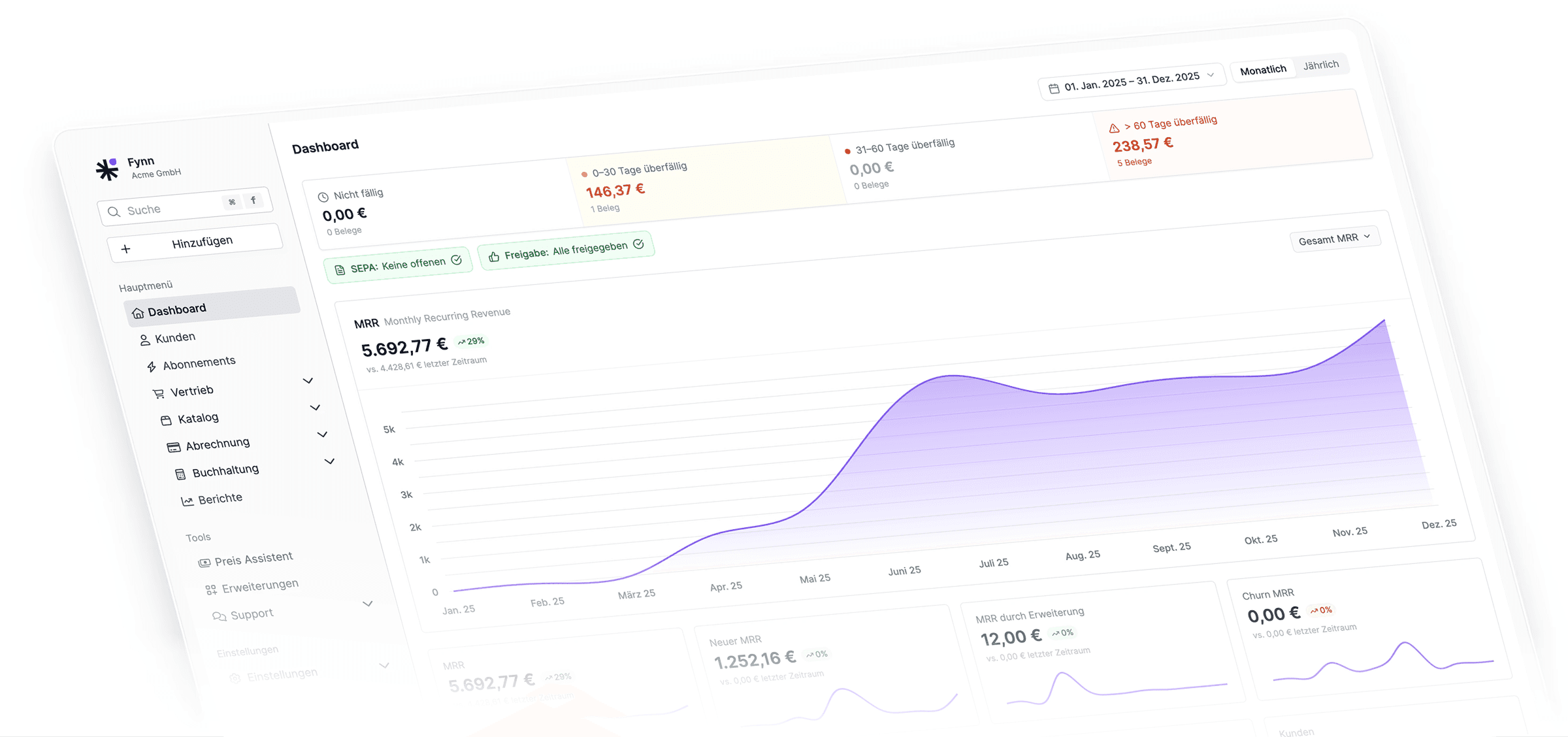The height and width of the screenshot is (737, 1568).
Task: Click the calendar icon in date range
Action: pyautogui.click(x=1054, y=88)
